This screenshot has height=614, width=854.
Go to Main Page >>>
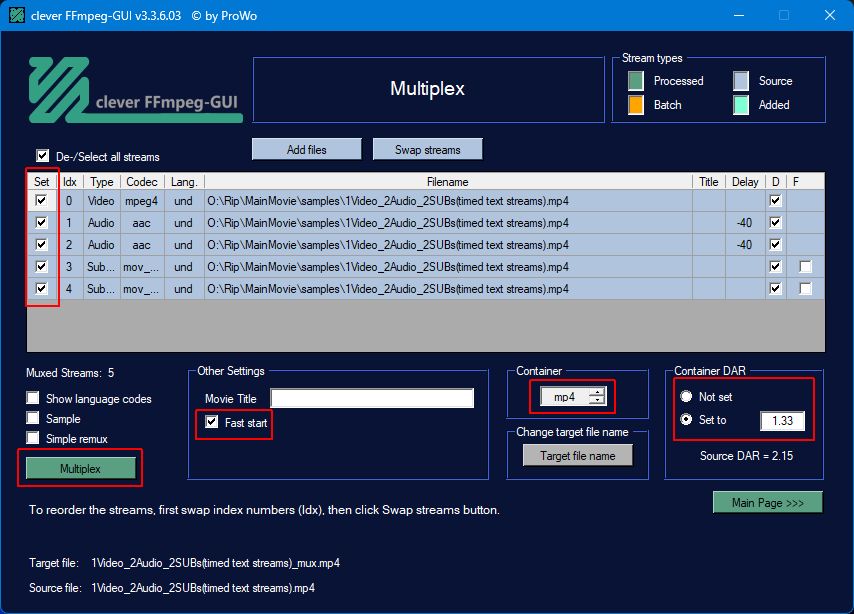click(x=767, y=502)
